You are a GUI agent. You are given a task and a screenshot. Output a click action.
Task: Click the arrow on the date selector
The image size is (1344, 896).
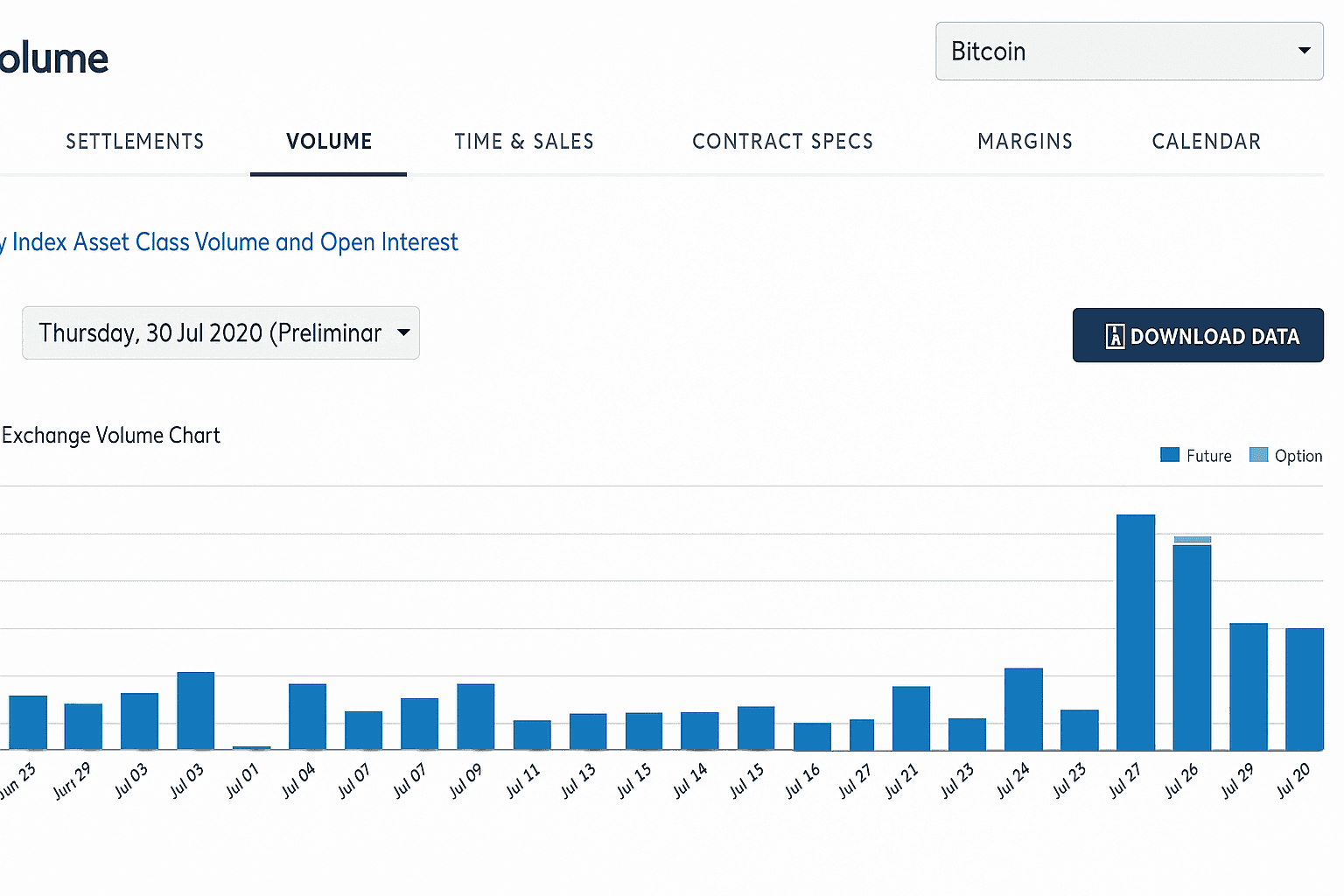click(403, 332)
